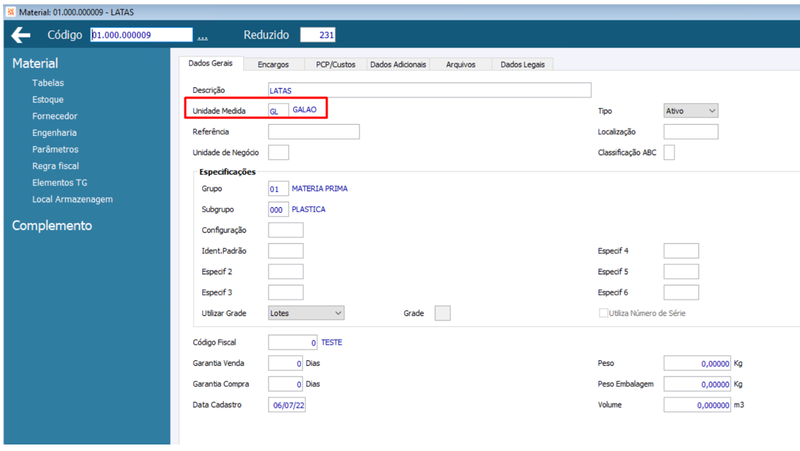The height and width of the screenshot is (451, 800).
Task: Click the Ident.Padrão input field
Action: tap(286, 251)
